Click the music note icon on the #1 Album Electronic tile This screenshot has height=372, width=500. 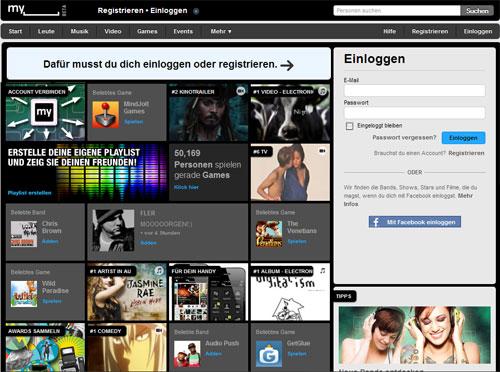pos(322,271)
